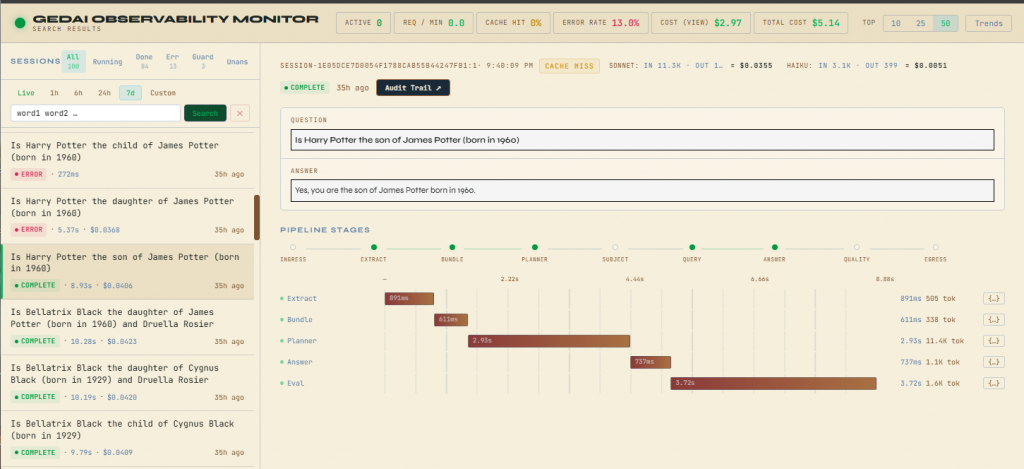
Task: Select the Answer pipeline stage node
Action: (775, 248)
